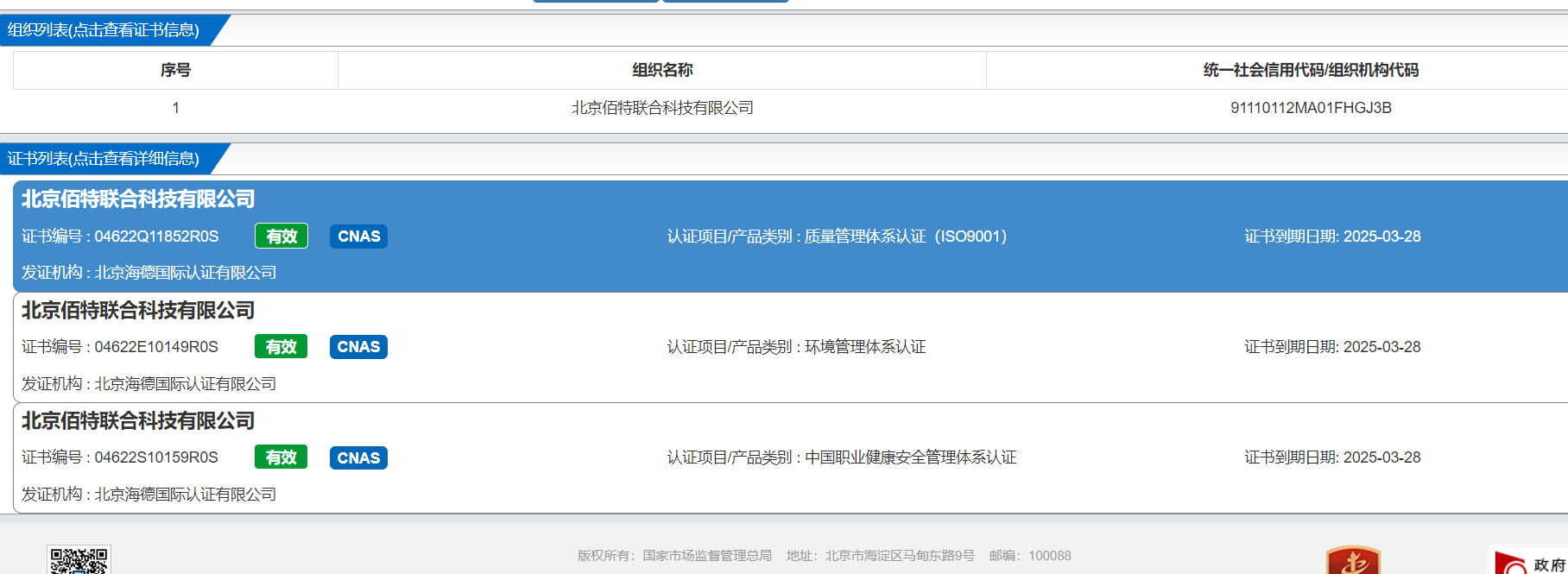
Task: Click the CNAS badge on ISO9001 certificate
Action: pyautogui.click(x=358, y=237)
